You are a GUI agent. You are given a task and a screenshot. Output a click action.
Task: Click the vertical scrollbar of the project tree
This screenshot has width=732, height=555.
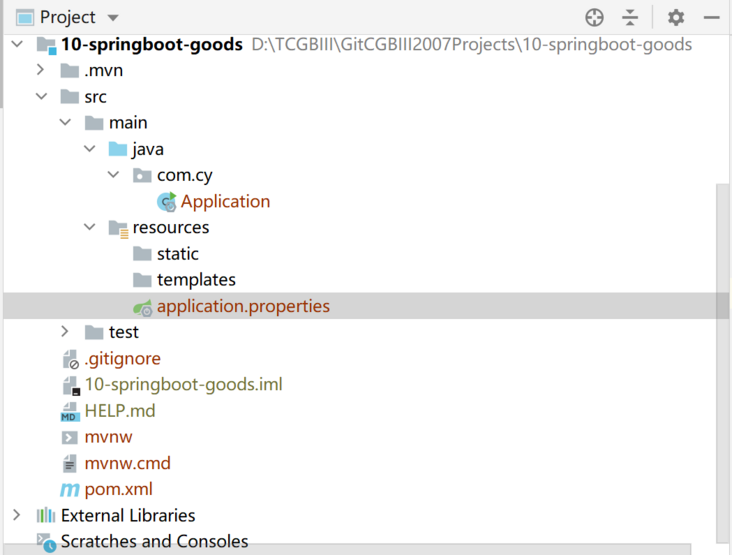pos(722,350)
